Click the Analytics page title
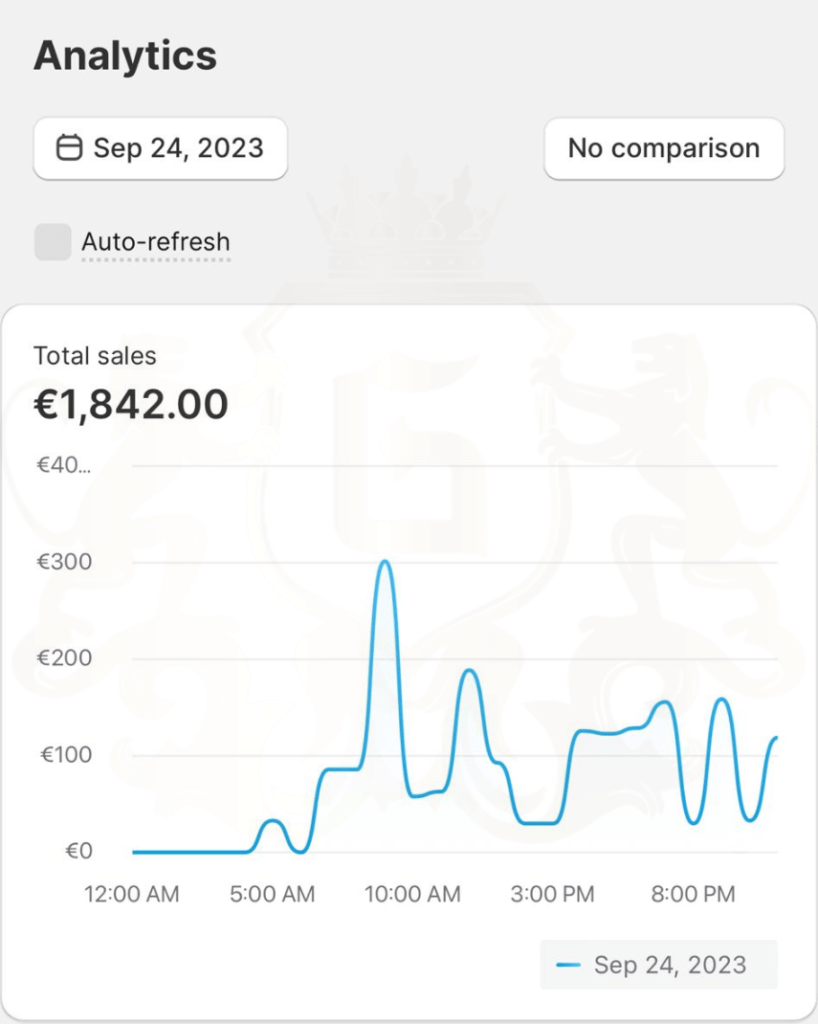 tap(125, 56)
